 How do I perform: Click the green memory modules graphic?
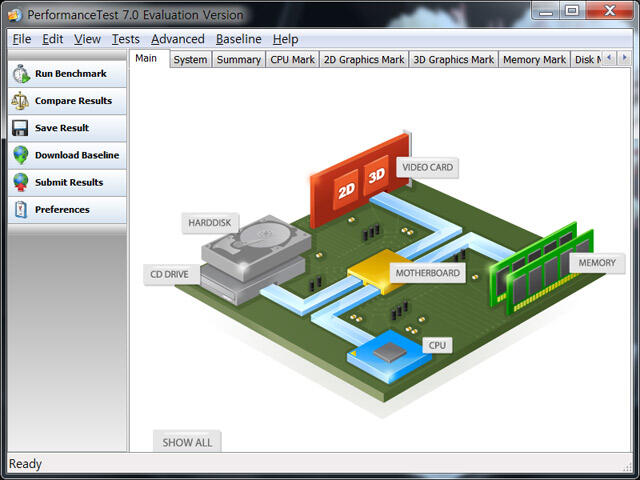coord(541,269)
